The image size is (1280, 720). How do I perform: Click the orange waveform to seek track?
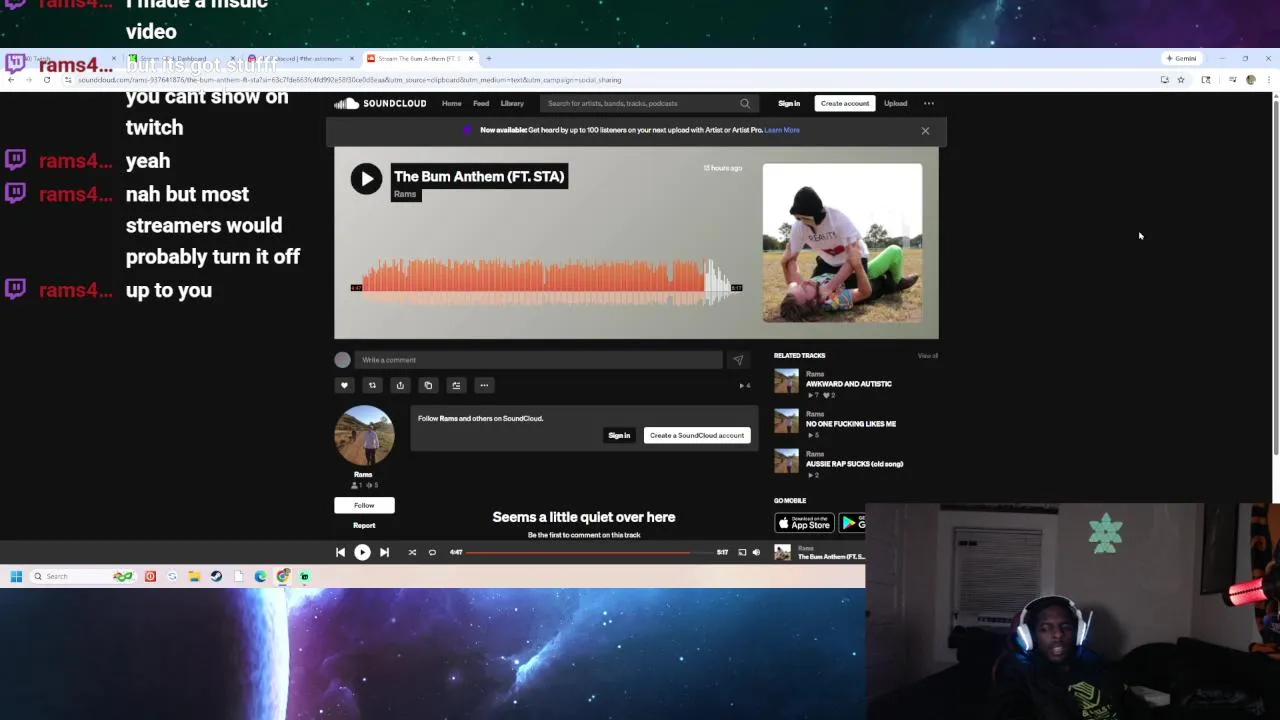point(545,282)
